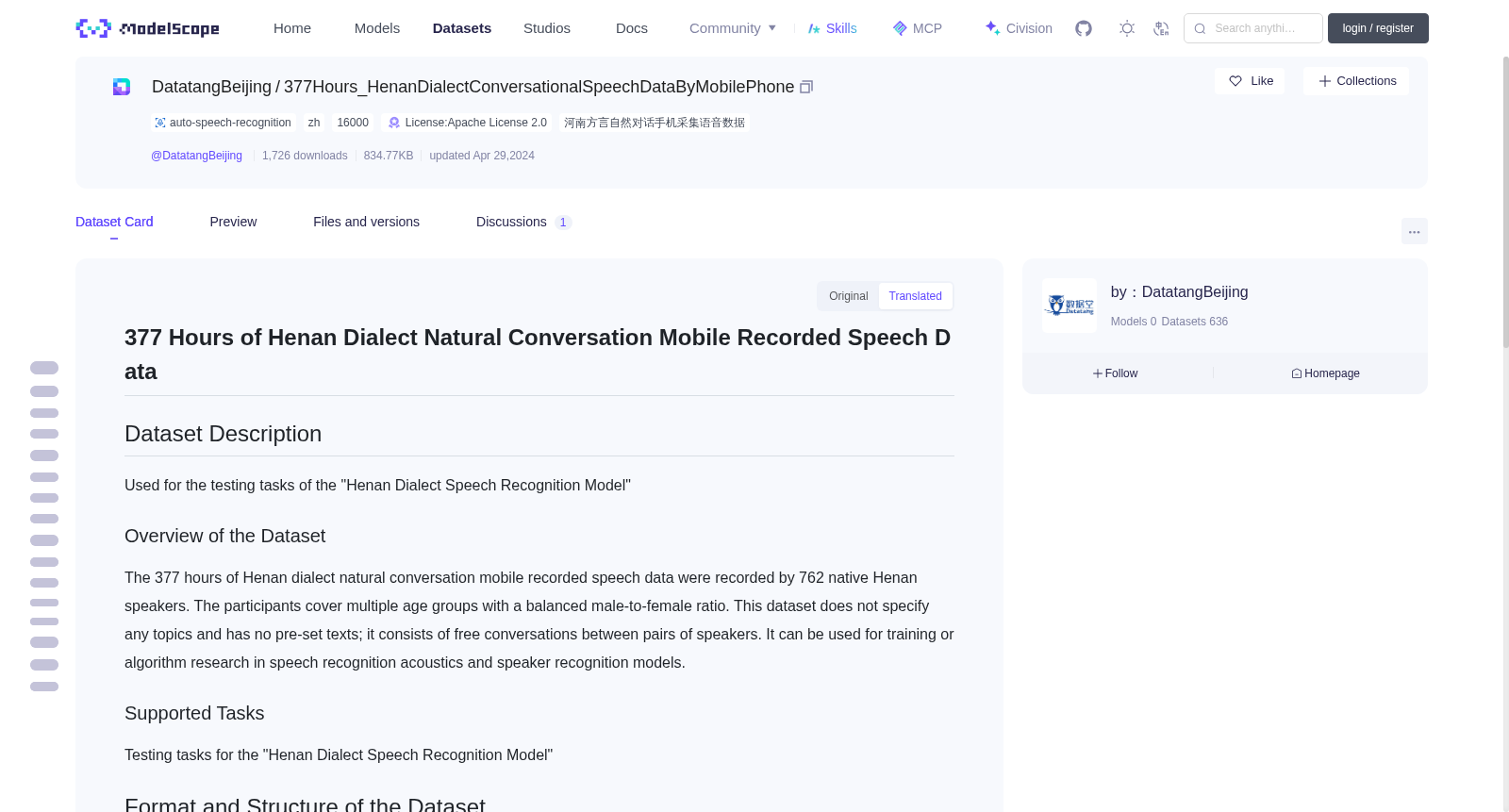
Task: Click the dataset avatar icon
Action: click(122, 87)
